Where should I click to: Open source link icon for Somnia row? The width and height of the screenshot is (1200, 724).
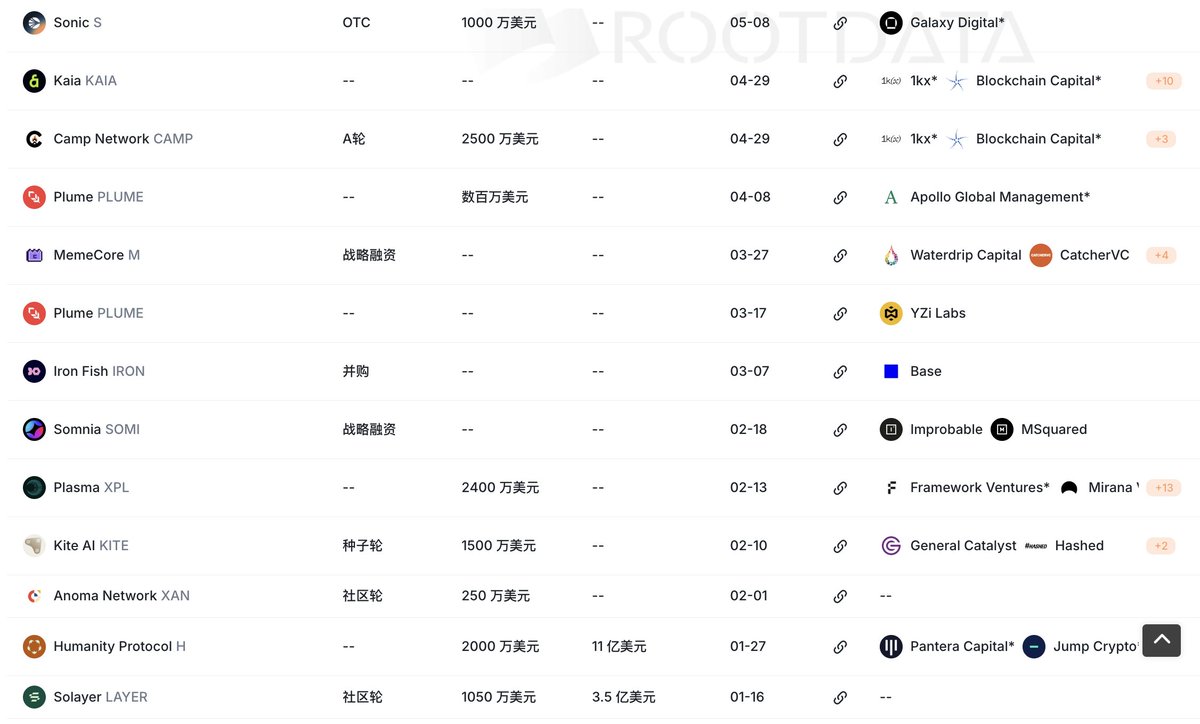[840, 429]
